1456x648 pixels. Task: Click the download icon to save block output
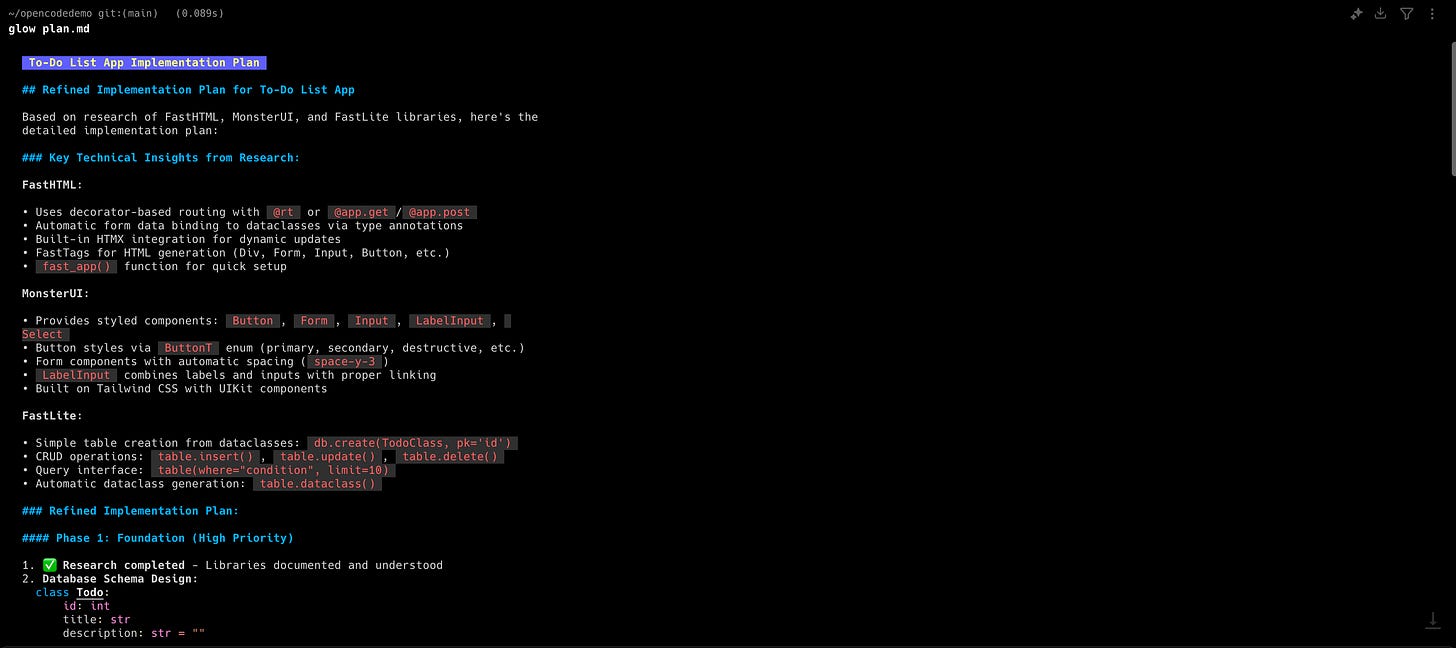(x=1381, y=14)
